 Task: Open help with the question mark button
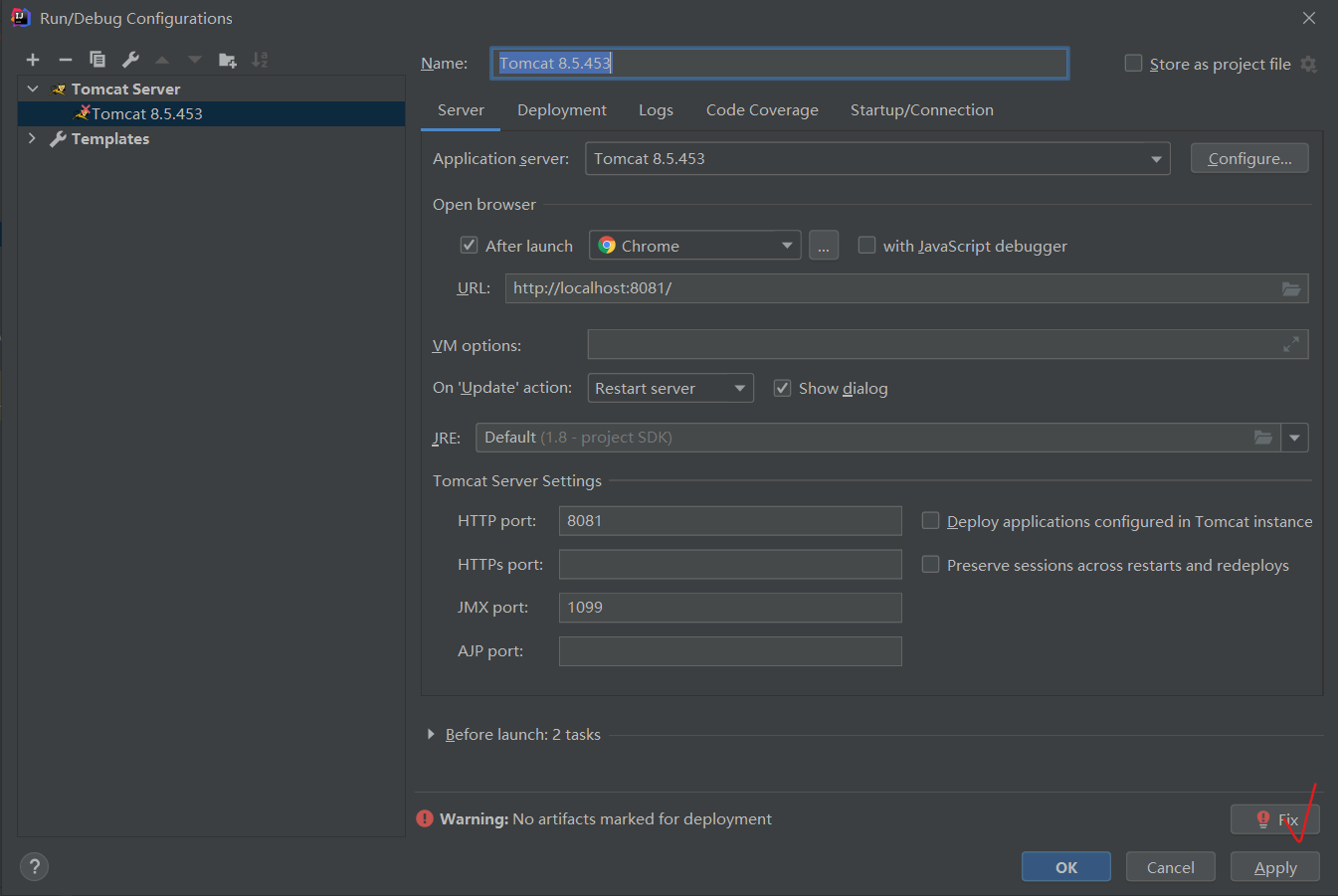tap(34, 866)
